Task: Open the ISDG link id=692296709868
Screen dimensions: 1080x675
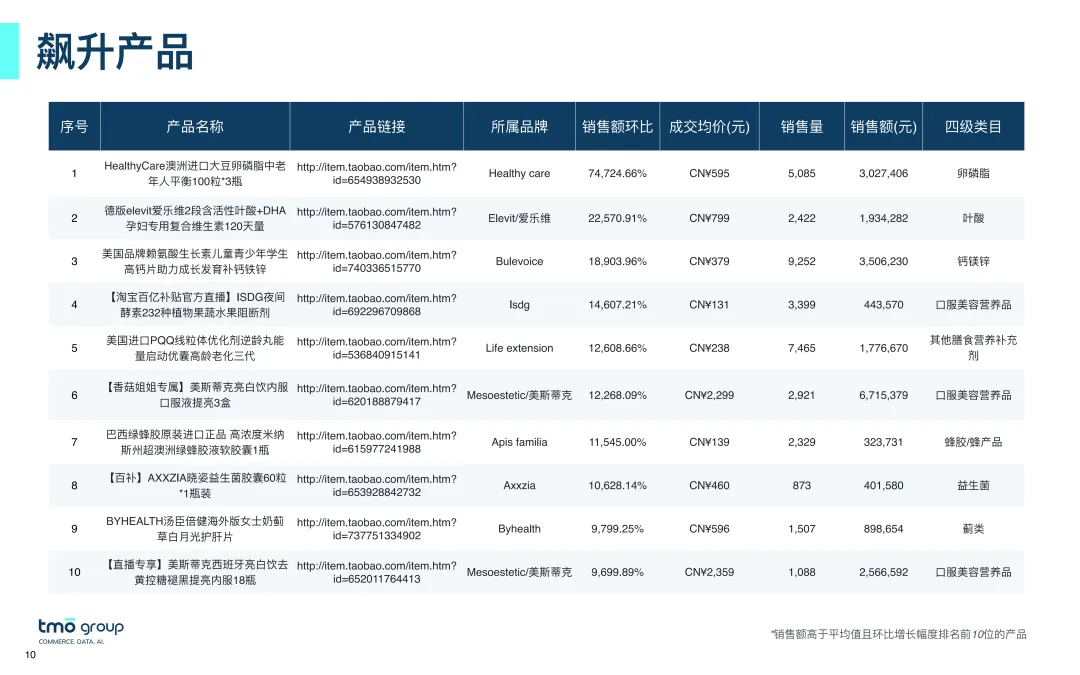Action: pyautogui.click(x=377, y=305)
